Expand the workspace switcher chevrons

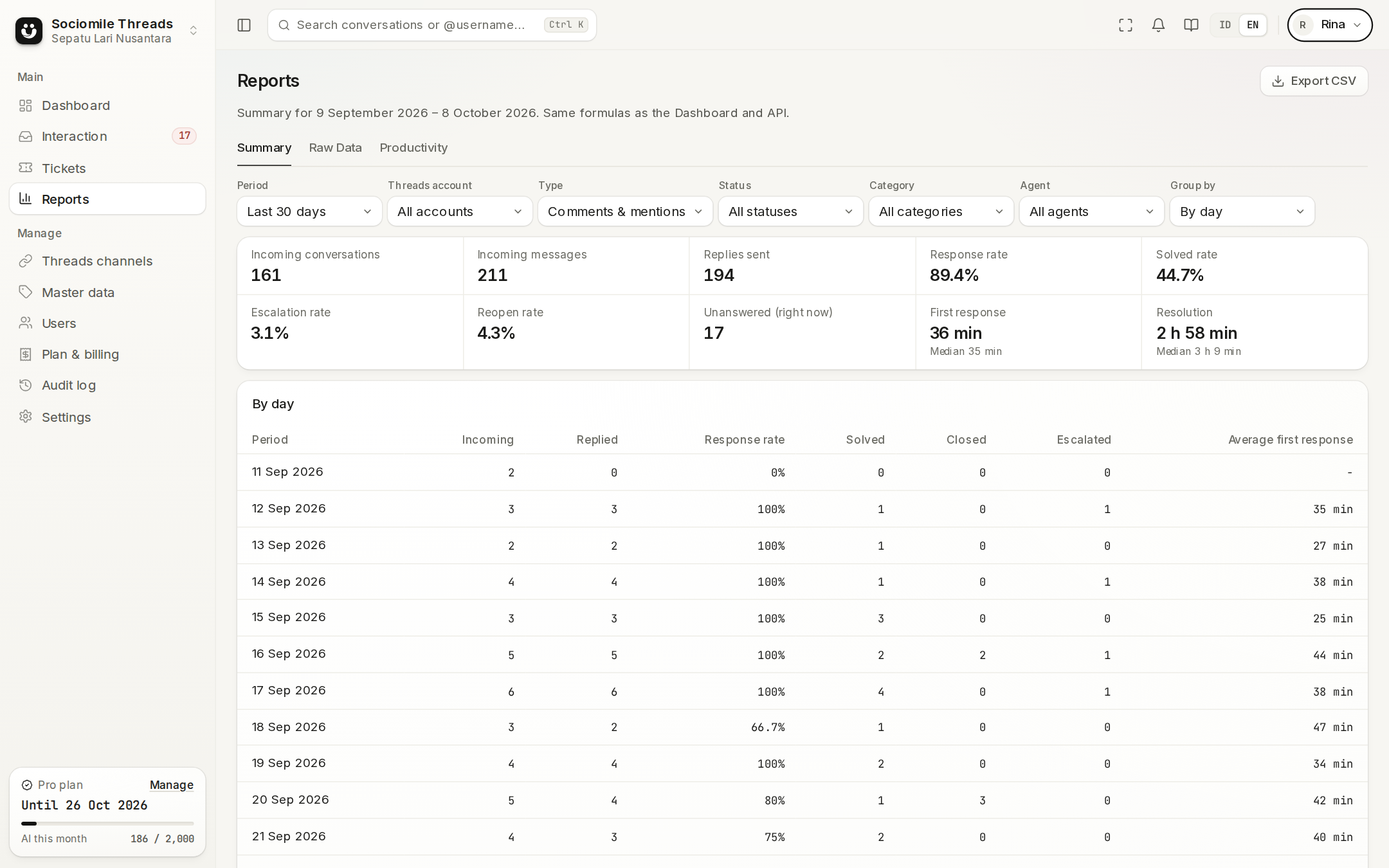[x=193, y=30]
